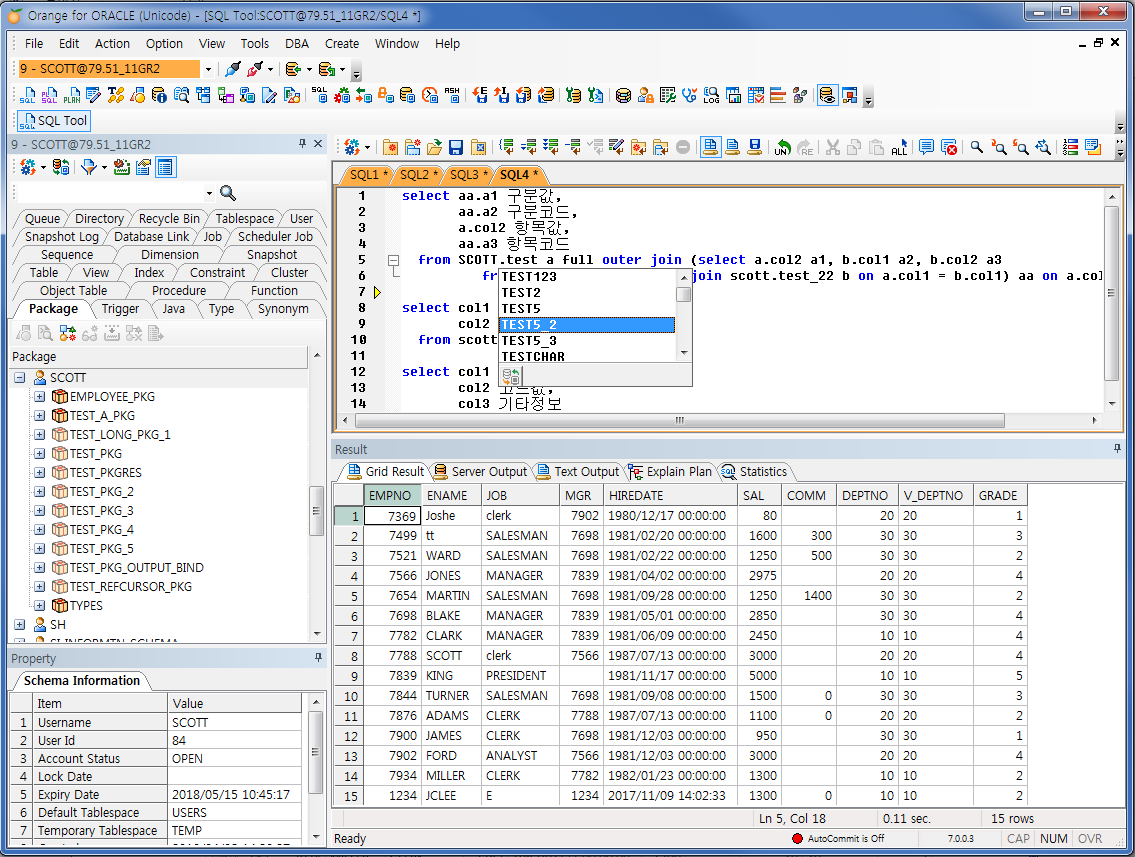Click the small icon below autocomplete list

(x=511, y=376)
